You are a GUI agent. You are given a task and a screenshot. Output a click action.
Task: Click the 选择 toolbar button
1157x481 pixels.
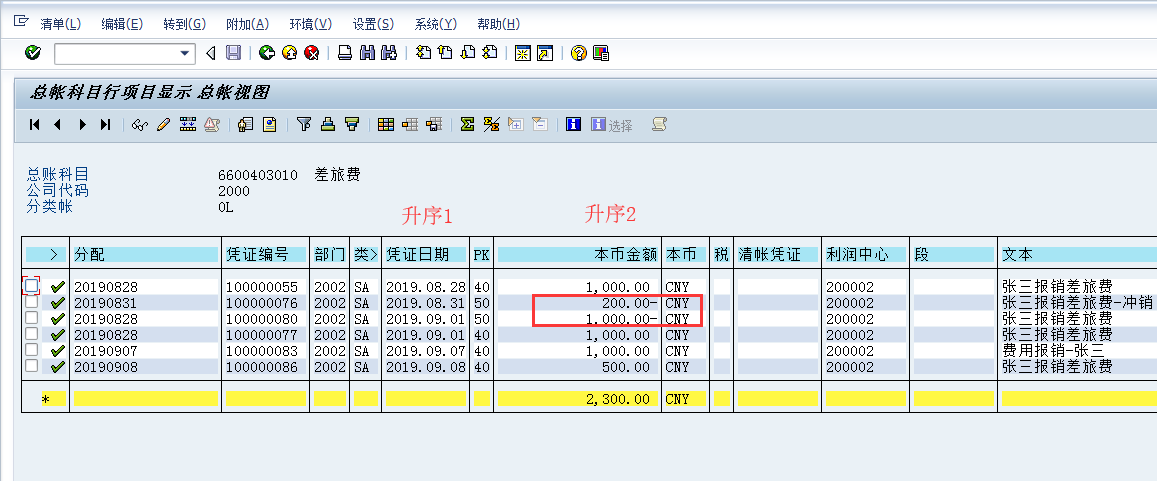click(x=612, y=125)
